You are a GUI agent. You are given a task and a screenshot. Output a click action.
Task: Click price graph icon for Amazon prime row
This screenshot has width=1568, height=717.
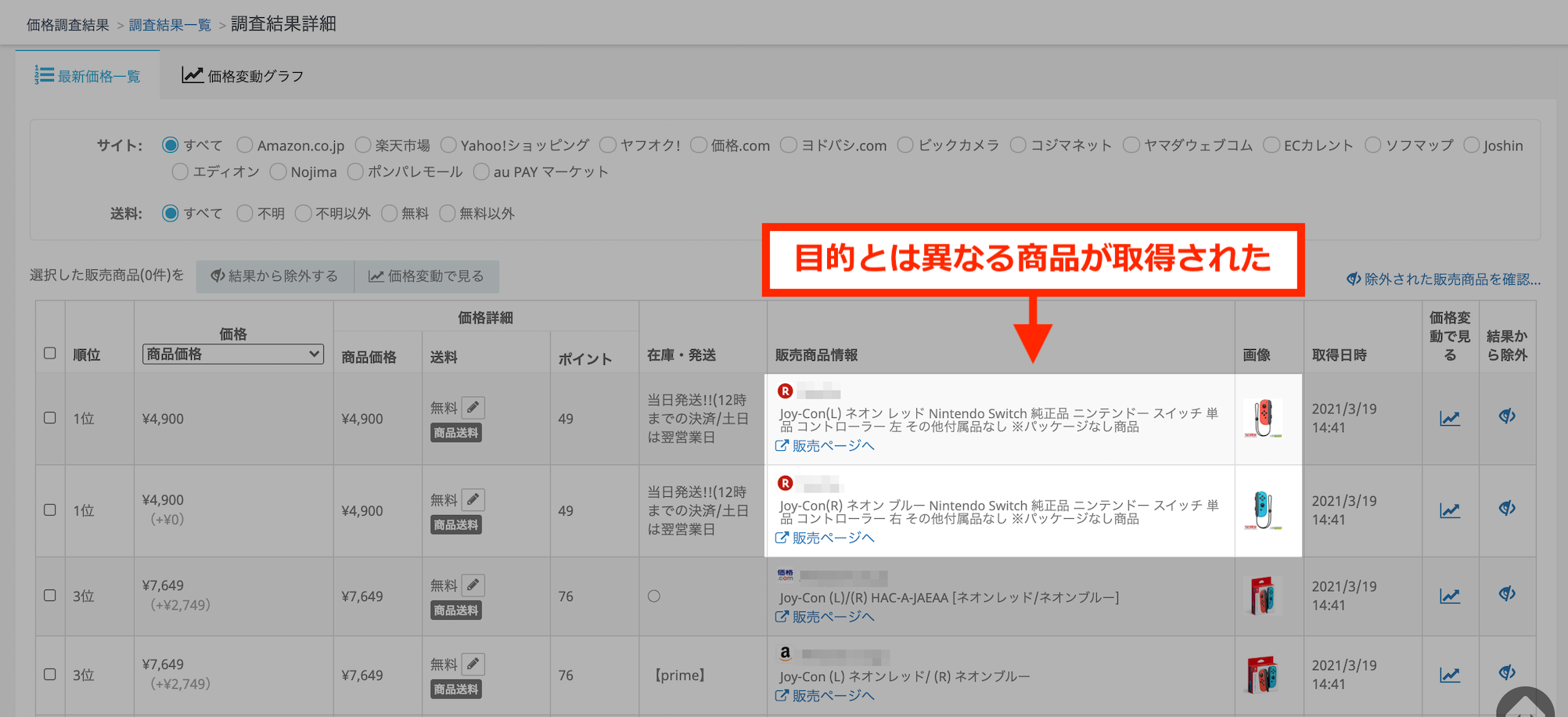[1449, 675]
